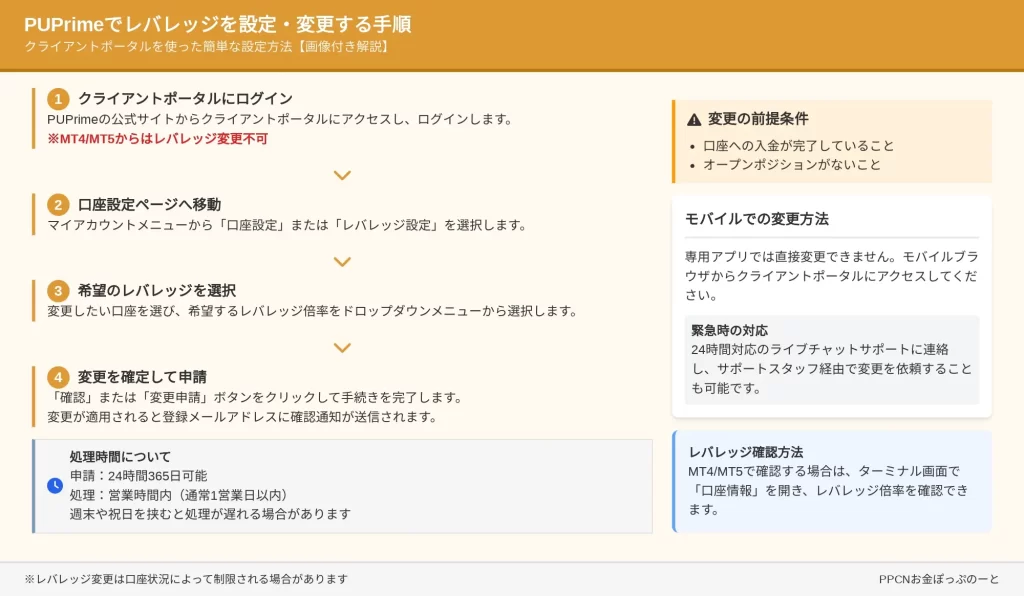Click the line 処理：営業時間内（通常1営業日以内）
Screen dimensions: 1024x596
(x=178, y=495)
